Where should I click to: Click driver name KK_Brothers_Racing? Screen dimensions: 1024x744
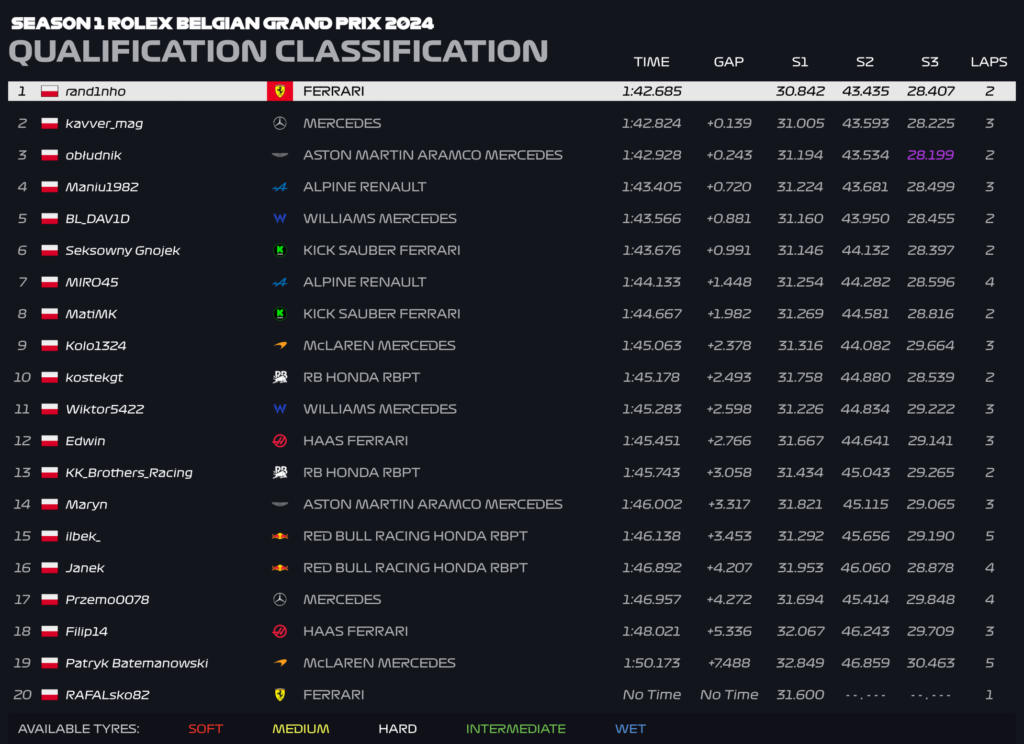[x=129, y=473]
